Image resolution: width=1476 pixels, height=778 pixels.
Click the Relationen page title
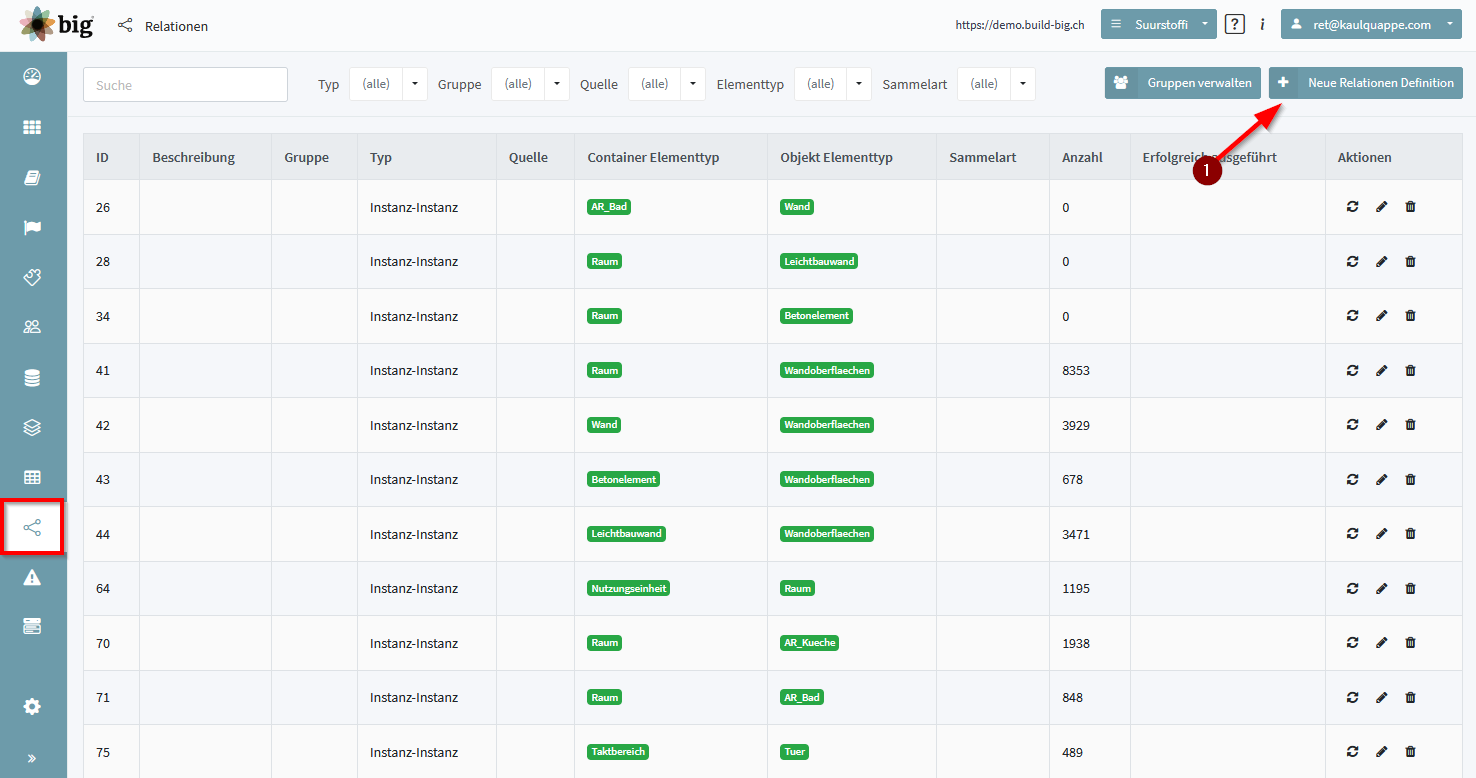tap(176, 26)
